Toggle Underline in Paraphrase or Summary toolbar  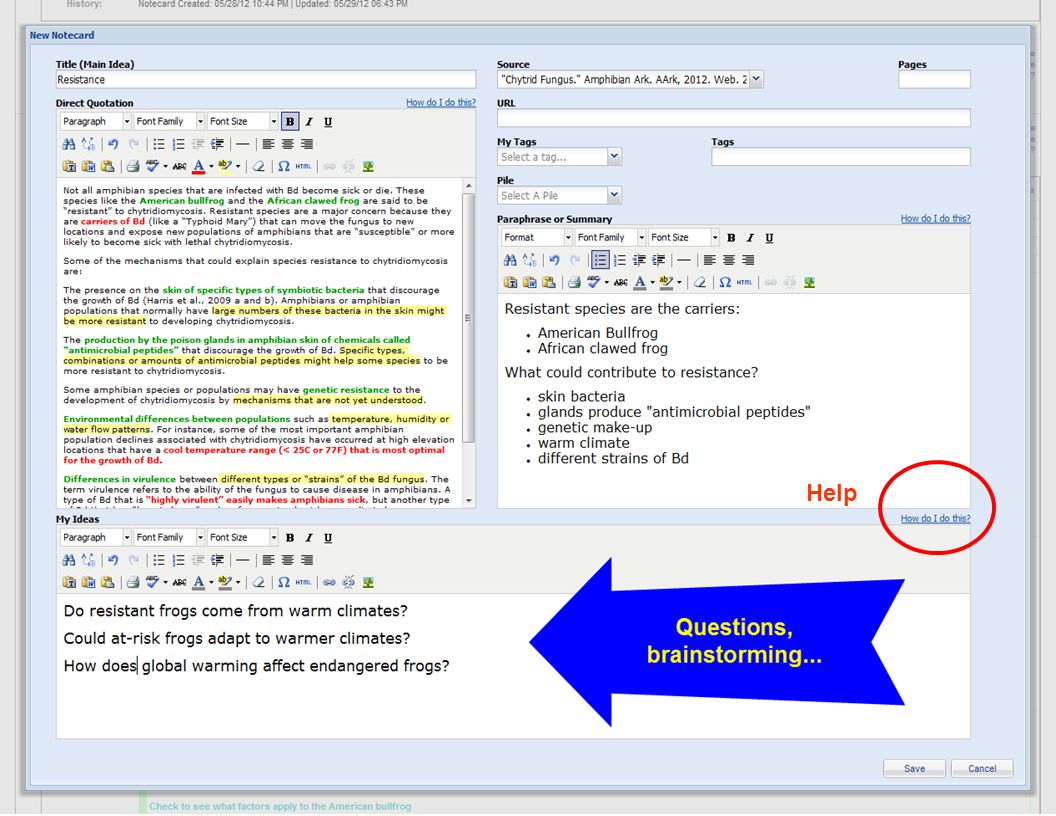[x=769, y=238]
